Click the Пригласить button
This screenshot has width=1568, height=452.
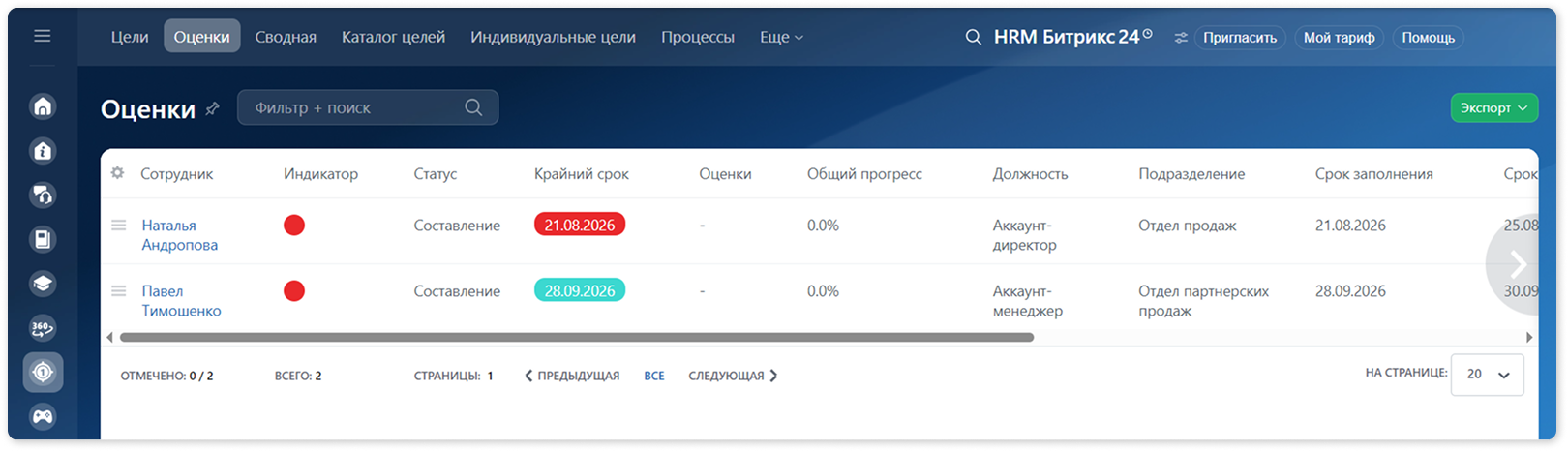click(x=1240, y=38)
